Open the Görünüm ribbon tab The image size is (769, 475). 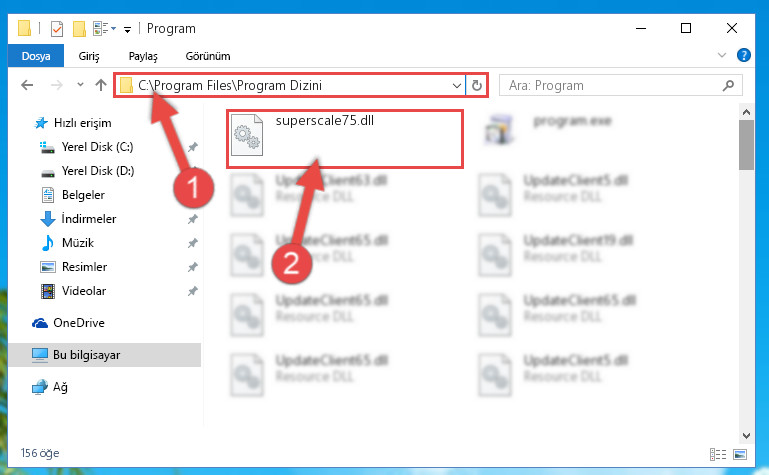pyautogui.click(x=208, y=56)
